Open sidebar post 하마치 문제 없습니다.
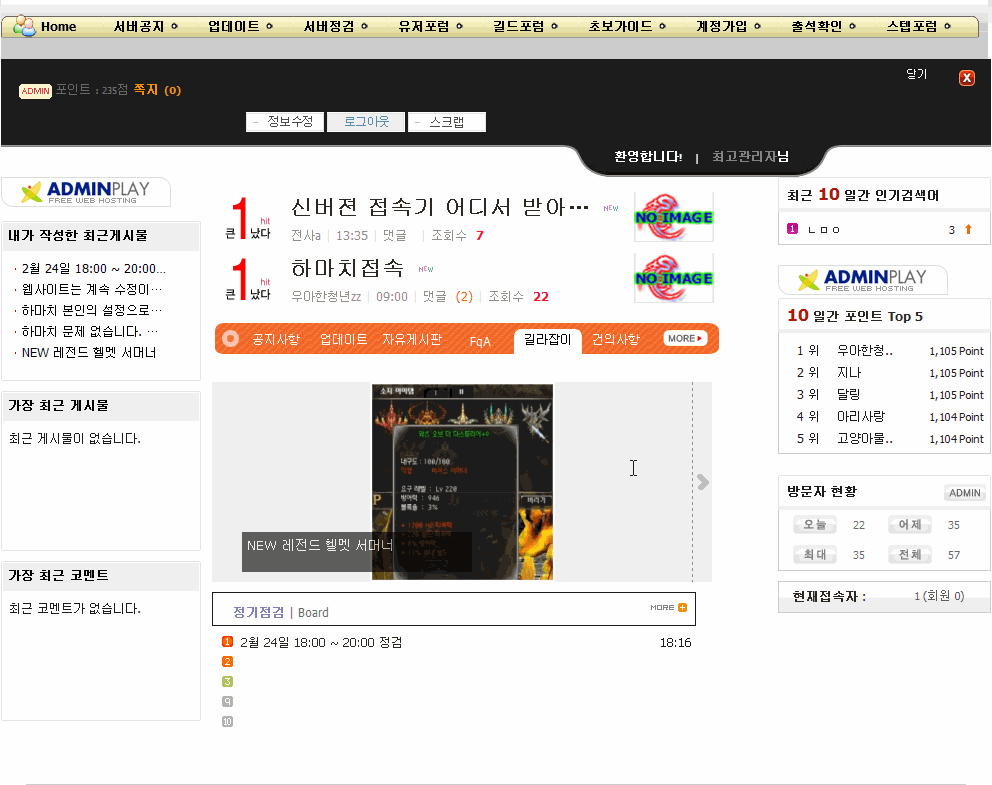992x785 pixels. (x=90, y=331)
